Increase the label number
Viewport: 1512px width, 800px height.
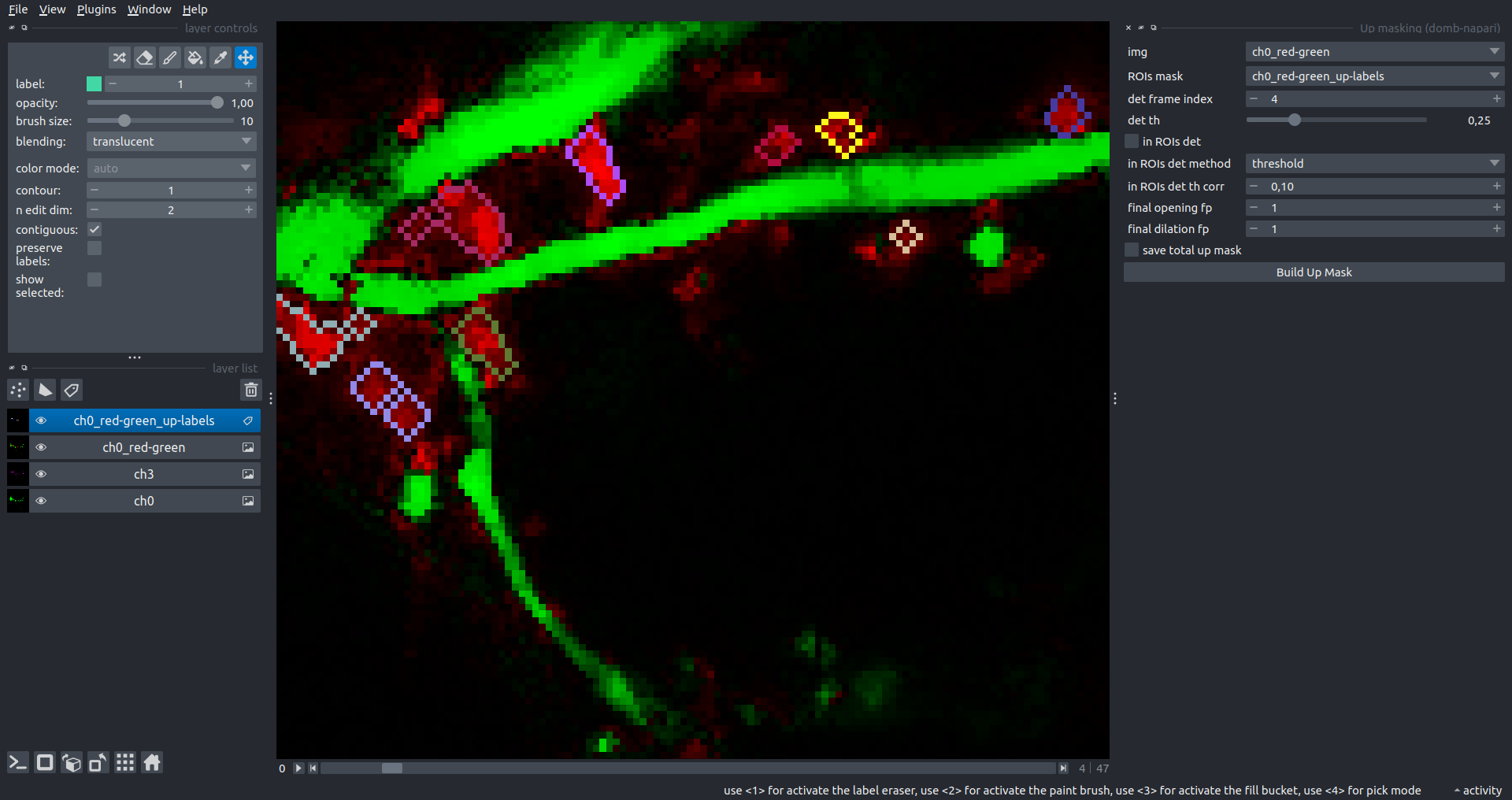click(249, 83)
